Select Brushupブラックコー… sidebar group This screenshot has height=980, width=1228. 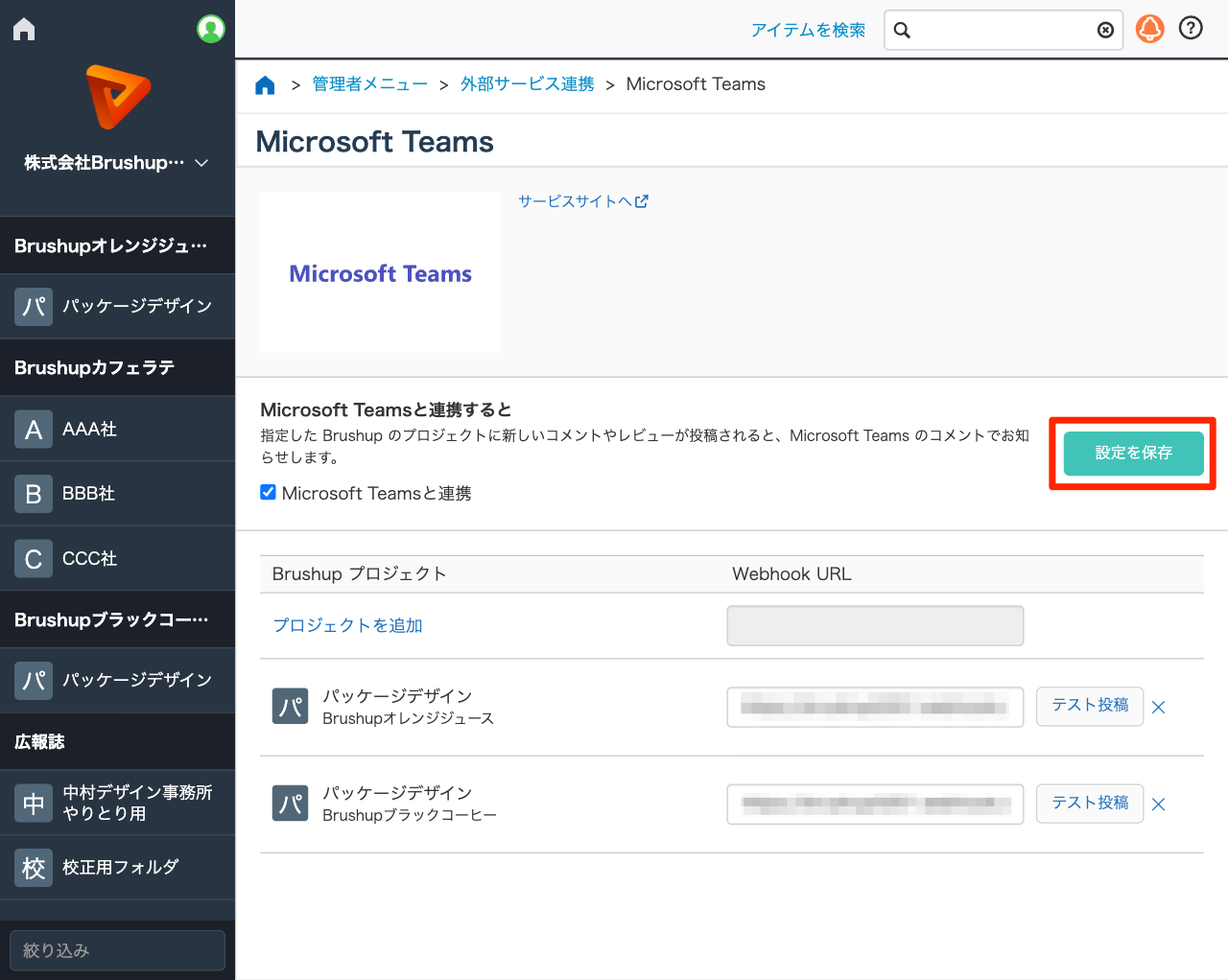[117, 619]
